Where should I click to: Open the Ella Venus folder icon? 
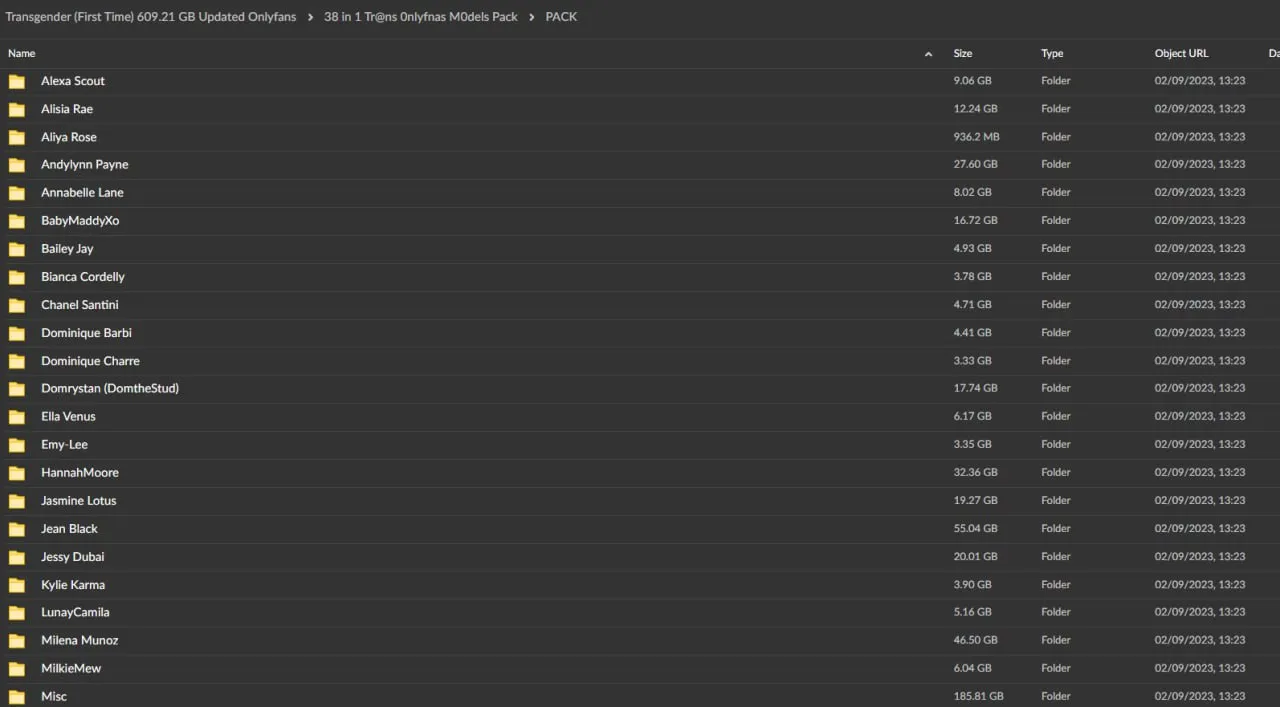click(16, 417)
